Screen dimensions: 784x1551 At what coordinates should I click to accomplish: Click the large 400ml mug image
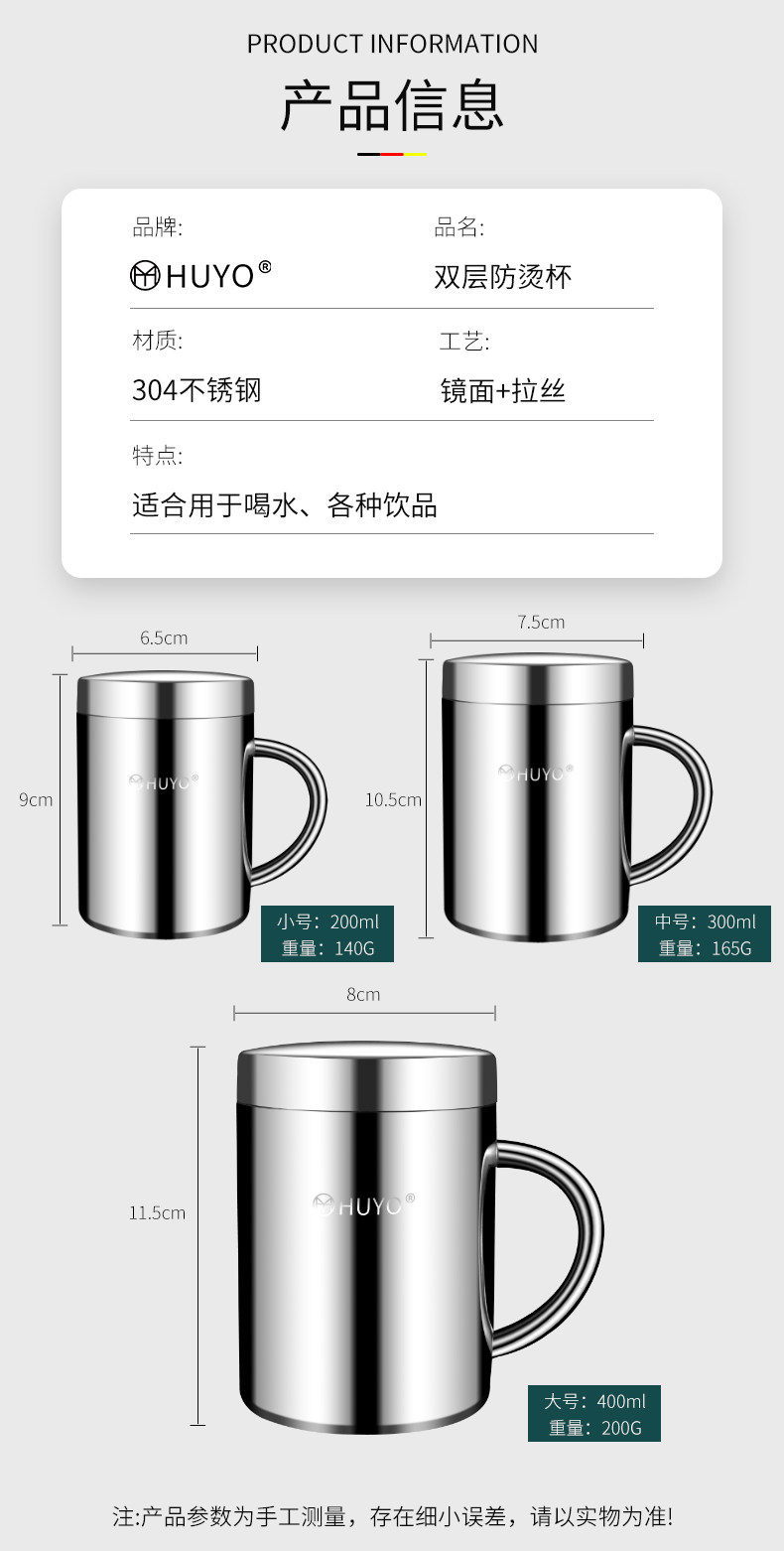click(419, 1237)
